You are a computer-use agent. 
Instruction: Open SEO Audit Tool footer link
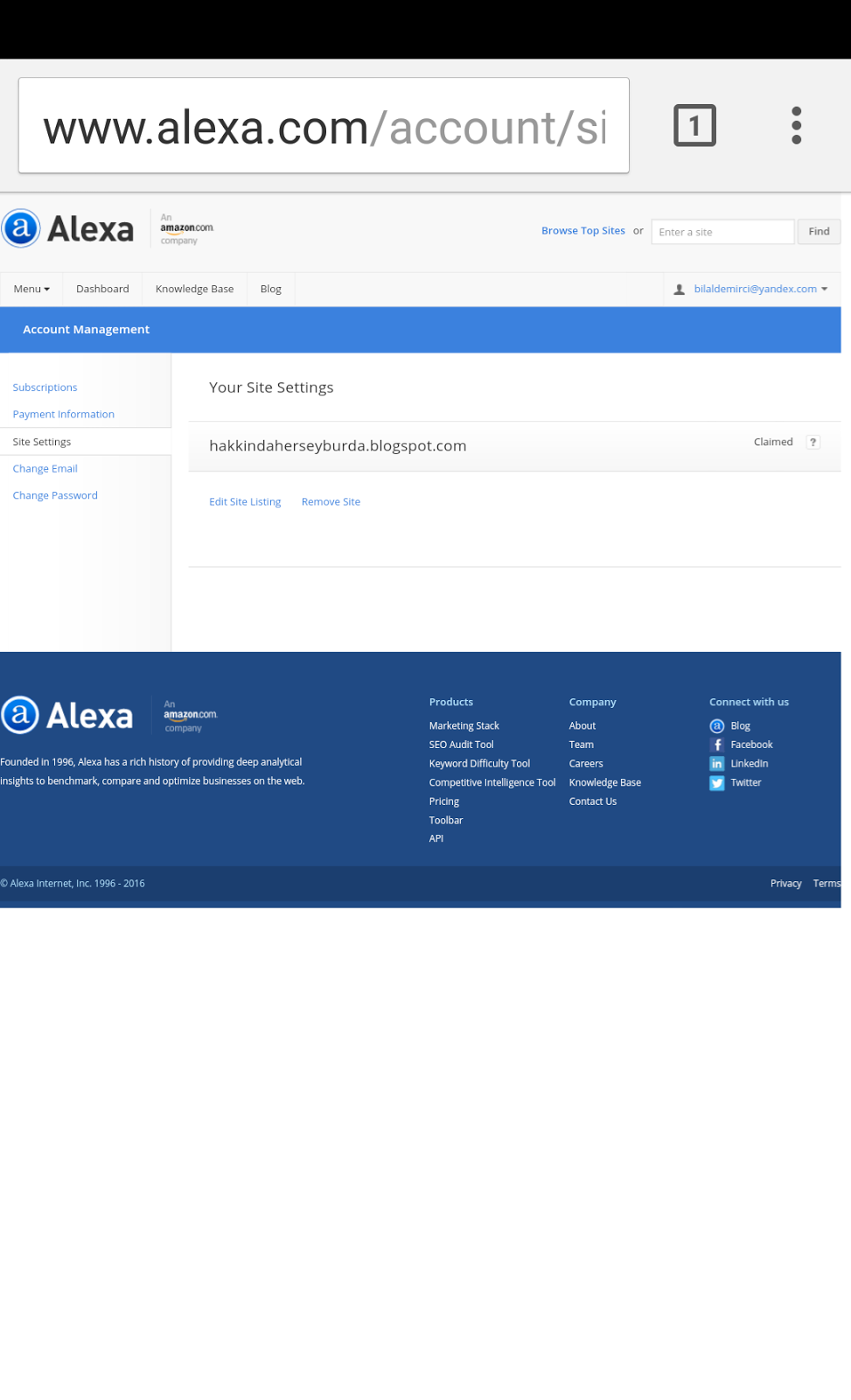click(x=461, y=745)
